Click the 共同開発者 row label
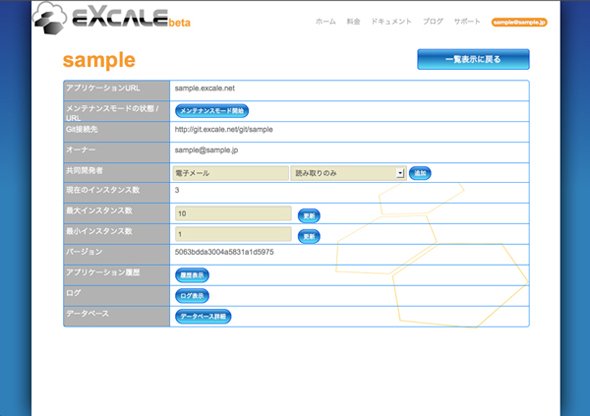The image size is (590, 416). (84, 170)
